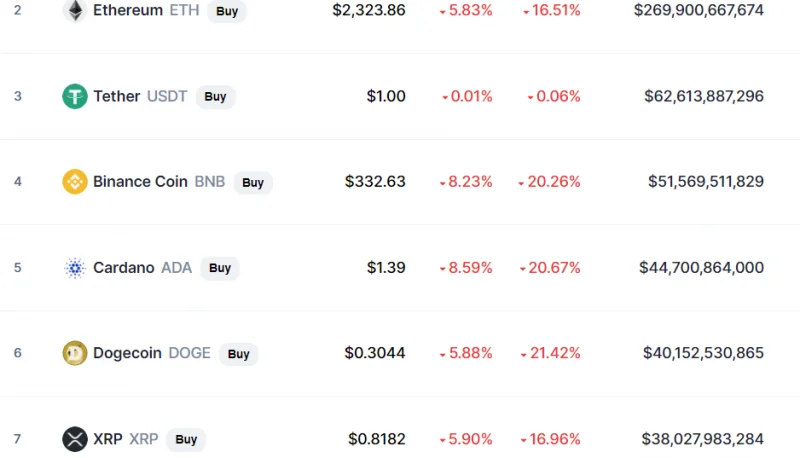Image resolution: width=800 pixels, height=458 pixels.
Task: Open the Dogecoin coin name link
Action: click(127, 353)
